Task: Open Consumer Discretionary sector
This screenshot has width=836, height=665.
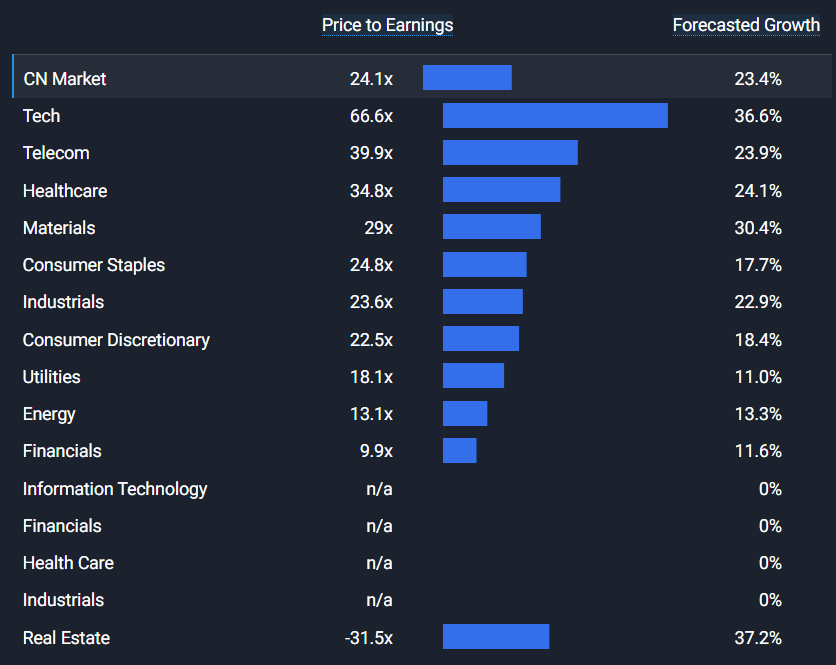Action: click(116, 340)
